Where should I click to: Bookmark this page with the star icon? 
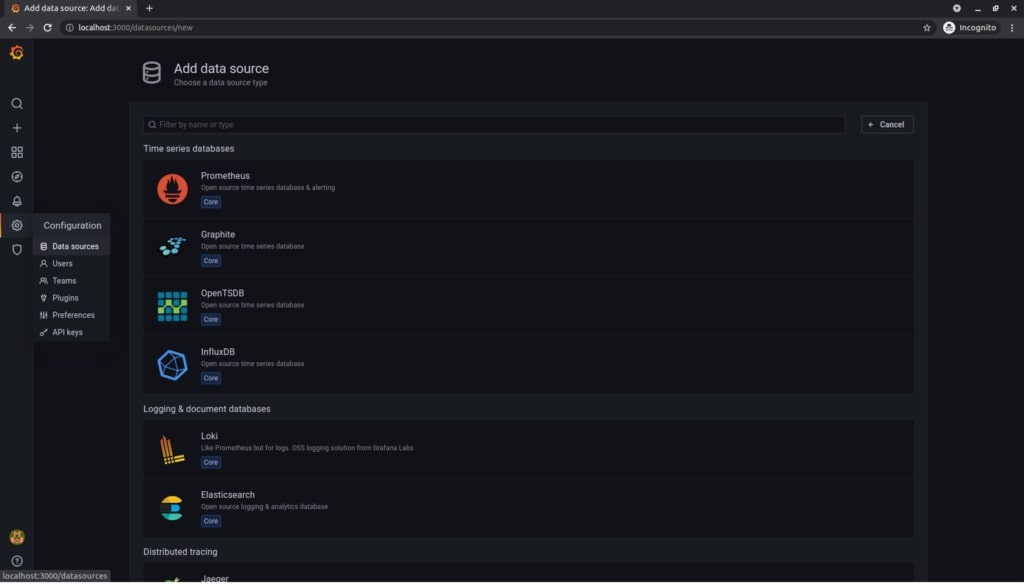pos(927,28)
